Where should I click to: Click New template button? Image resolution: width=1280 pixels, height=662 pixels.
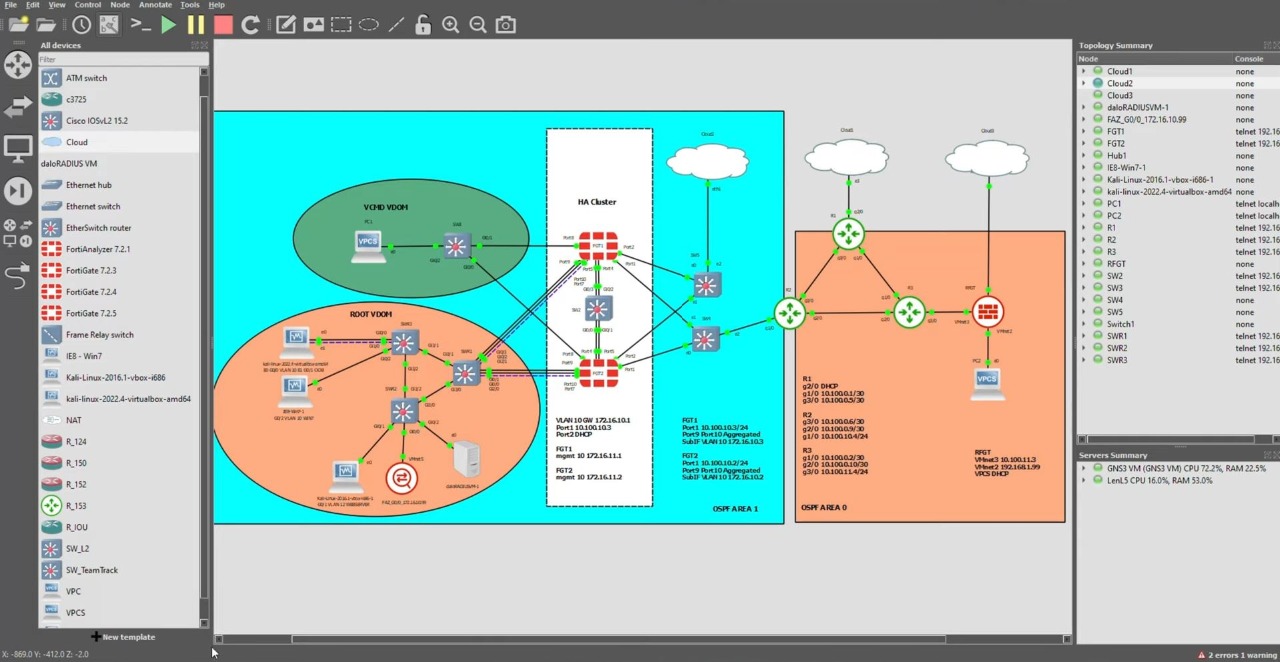(x=123, y=636)
